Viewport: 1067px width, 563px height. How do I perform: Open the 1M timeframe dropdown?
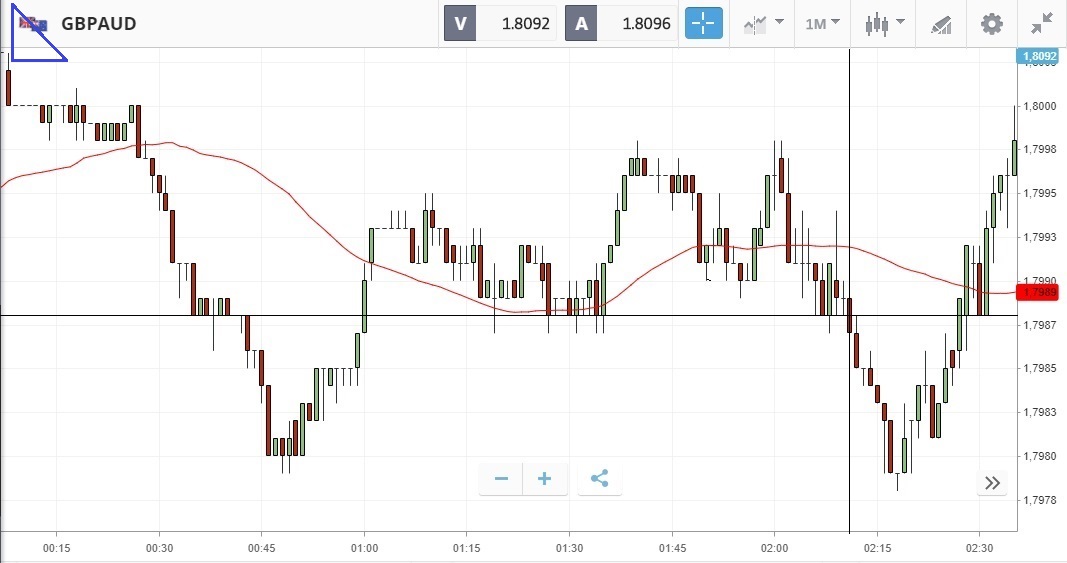click(823, 24)
